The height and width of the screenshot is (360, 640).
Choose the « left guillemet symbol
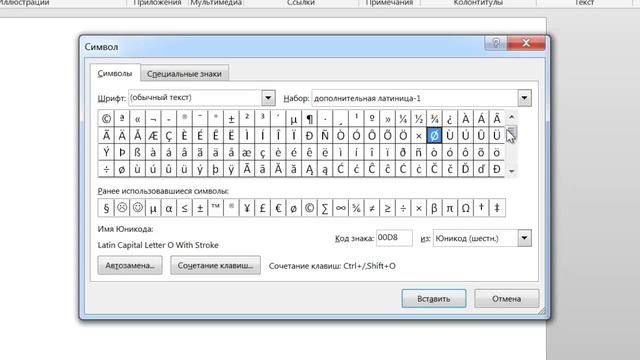coord(138,118)
